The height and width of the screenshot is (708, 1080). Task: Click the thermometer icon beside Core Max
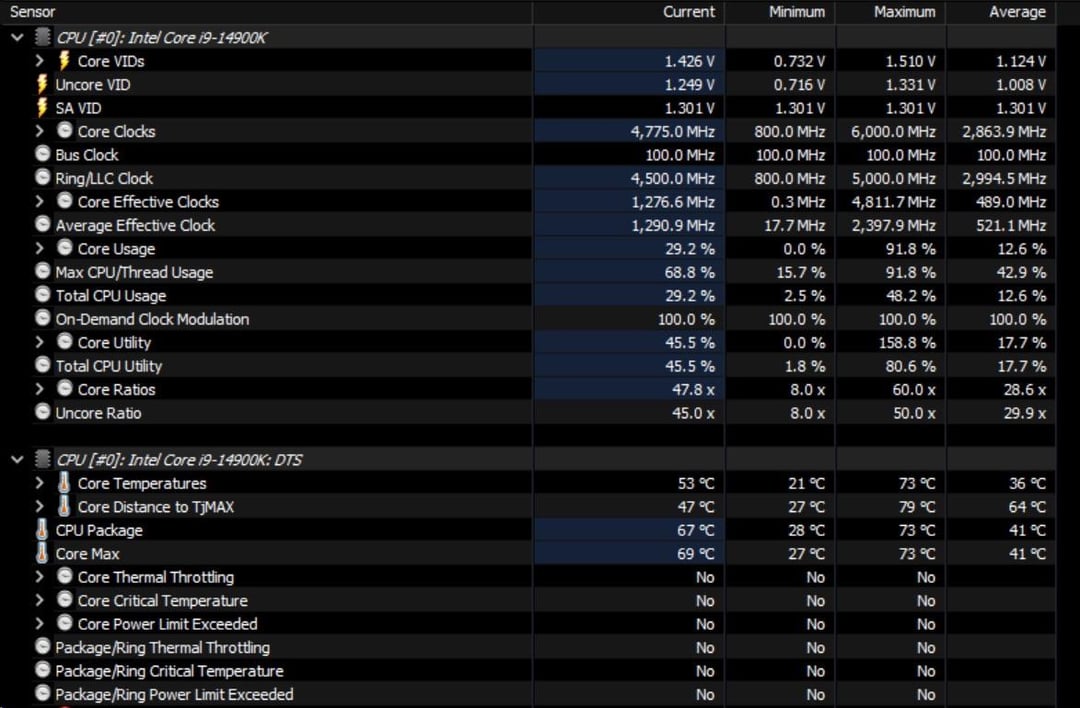coord(42,553)
